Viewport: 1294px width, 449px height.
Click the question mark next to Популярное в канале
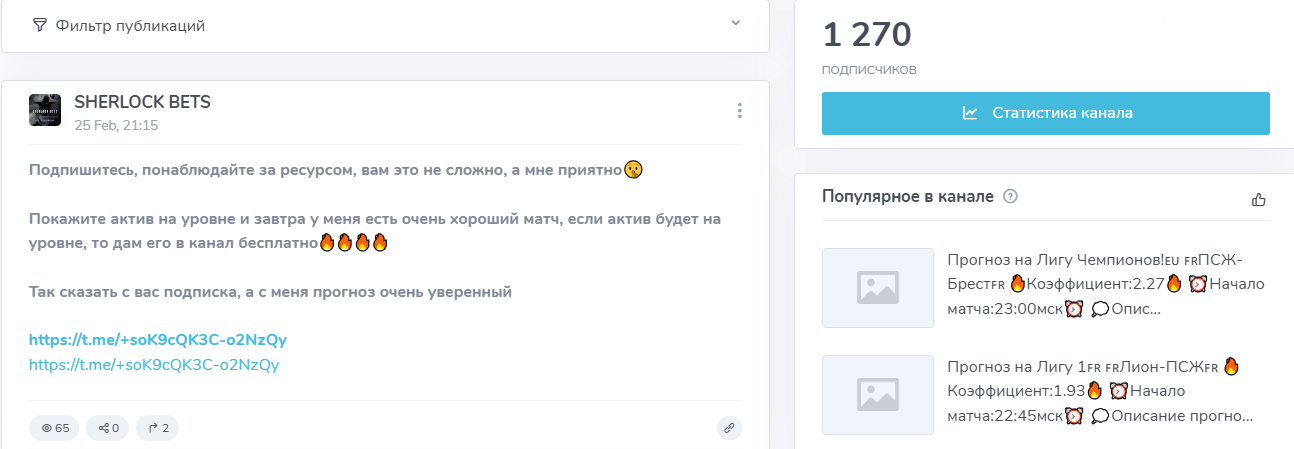click(1010, 197)
